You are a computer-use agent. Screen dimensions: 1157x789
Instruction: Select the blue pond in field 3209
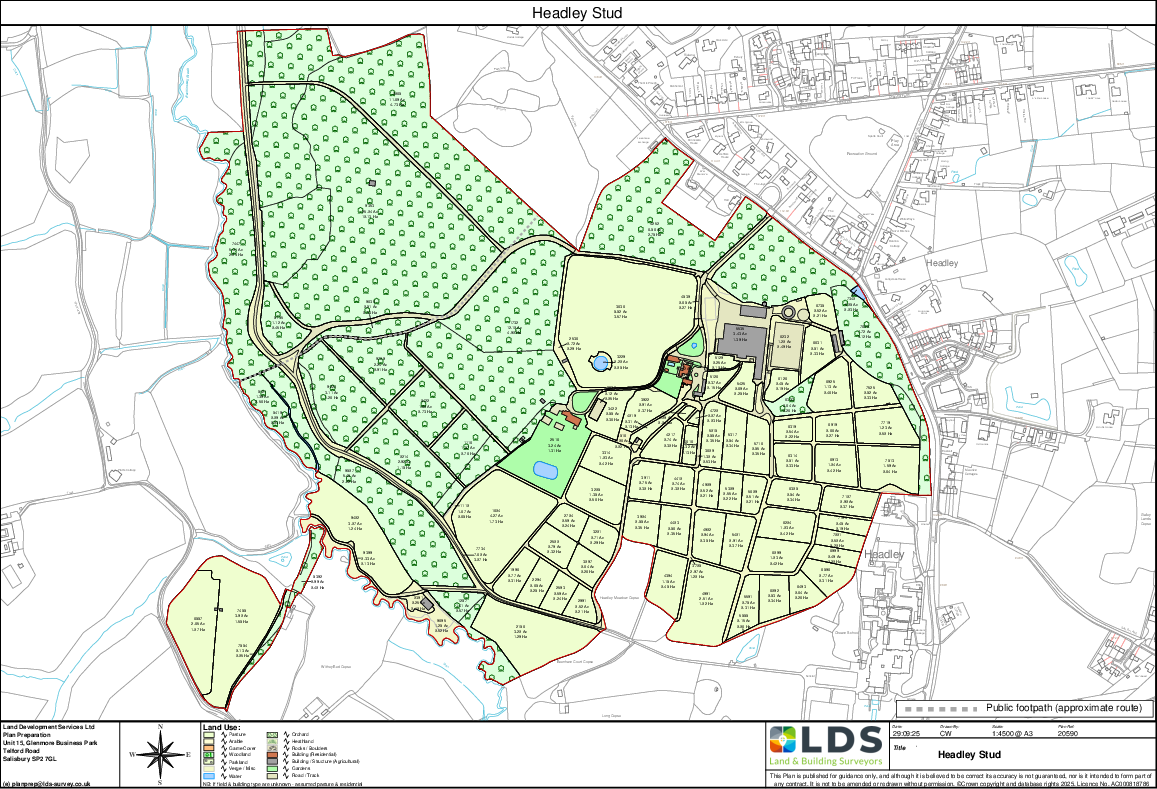(x=601, y=364)
